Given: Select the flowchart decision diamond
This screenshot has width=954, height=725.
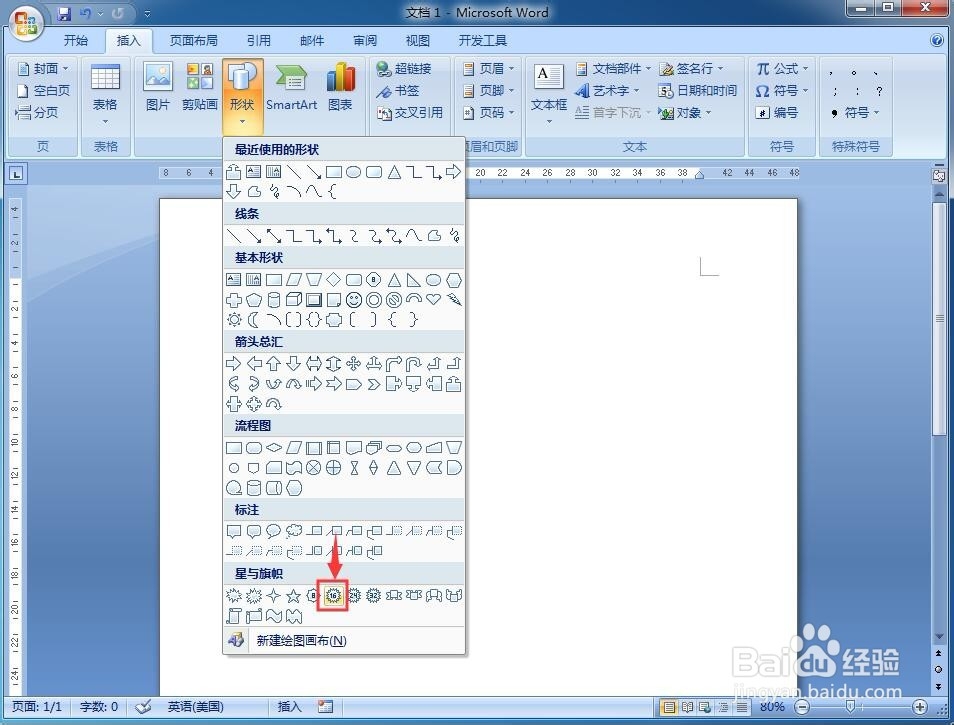Looking at the screenshot, I should click(274, 448).
